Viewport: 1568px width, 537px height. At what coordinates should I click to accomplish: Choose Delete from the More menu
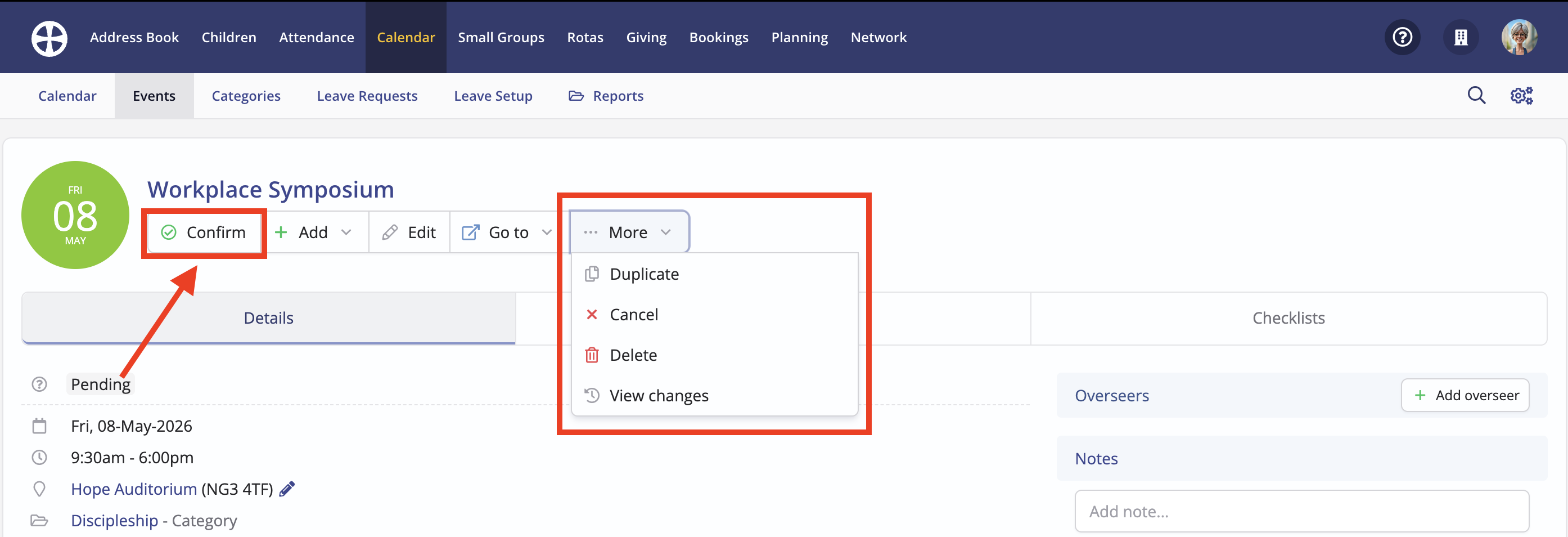715,355
